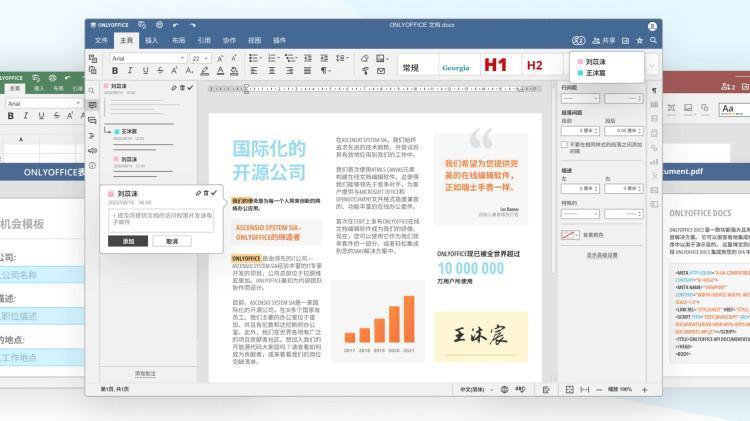
Task: Click the undo arrow in title bar
Action: tap(176, 25)
